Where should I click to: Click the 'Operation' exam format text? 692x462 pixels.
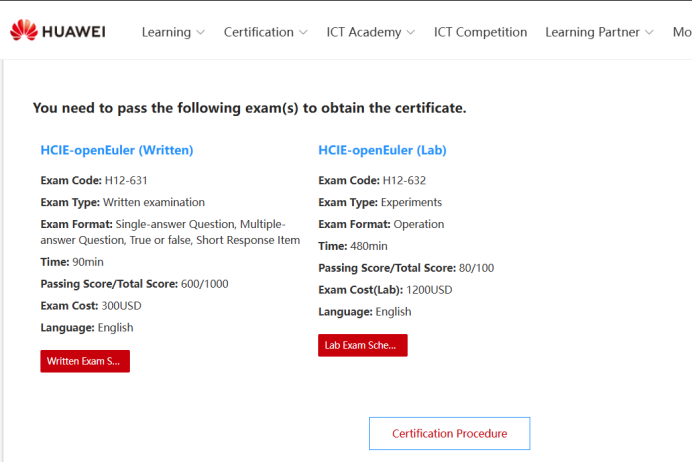pyautogui.click(x=419, y=224)
